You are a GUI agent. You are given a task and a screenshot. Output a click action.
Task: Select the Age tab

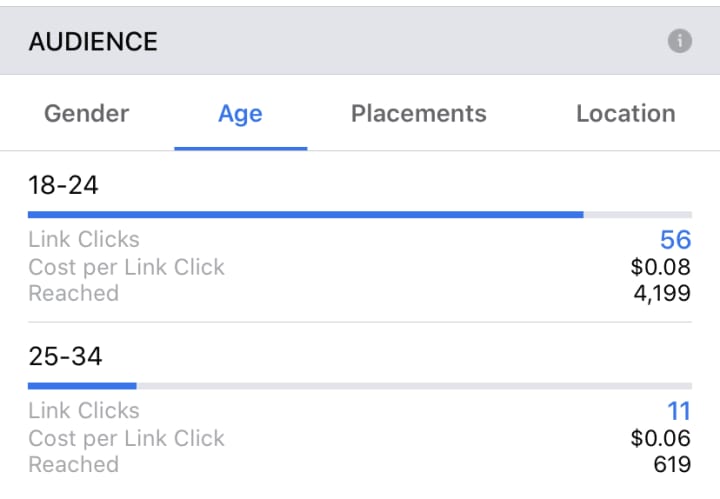coord(240,114)
